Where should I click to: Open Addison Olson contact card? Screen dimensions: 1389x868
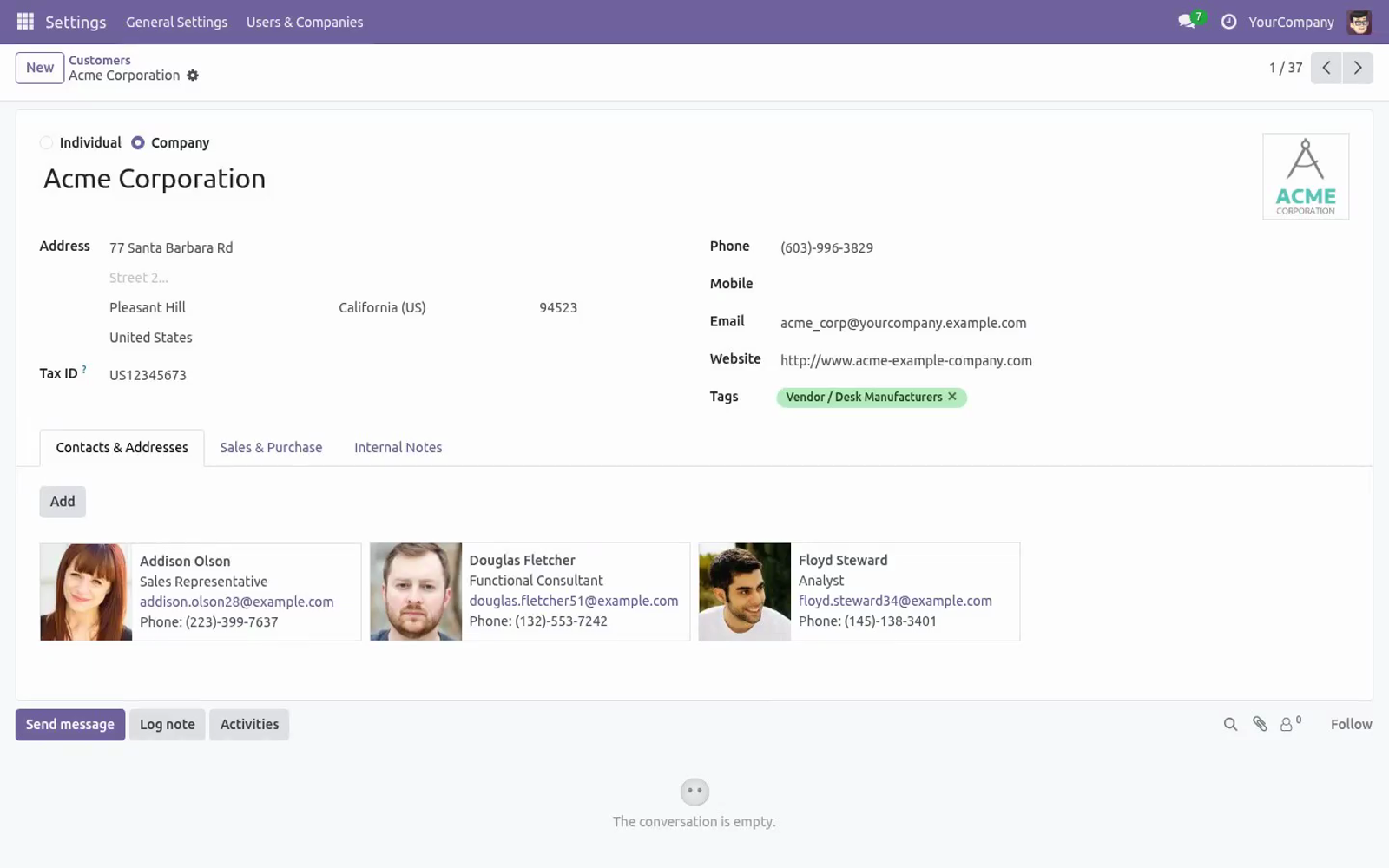click(x=201, y=592)
